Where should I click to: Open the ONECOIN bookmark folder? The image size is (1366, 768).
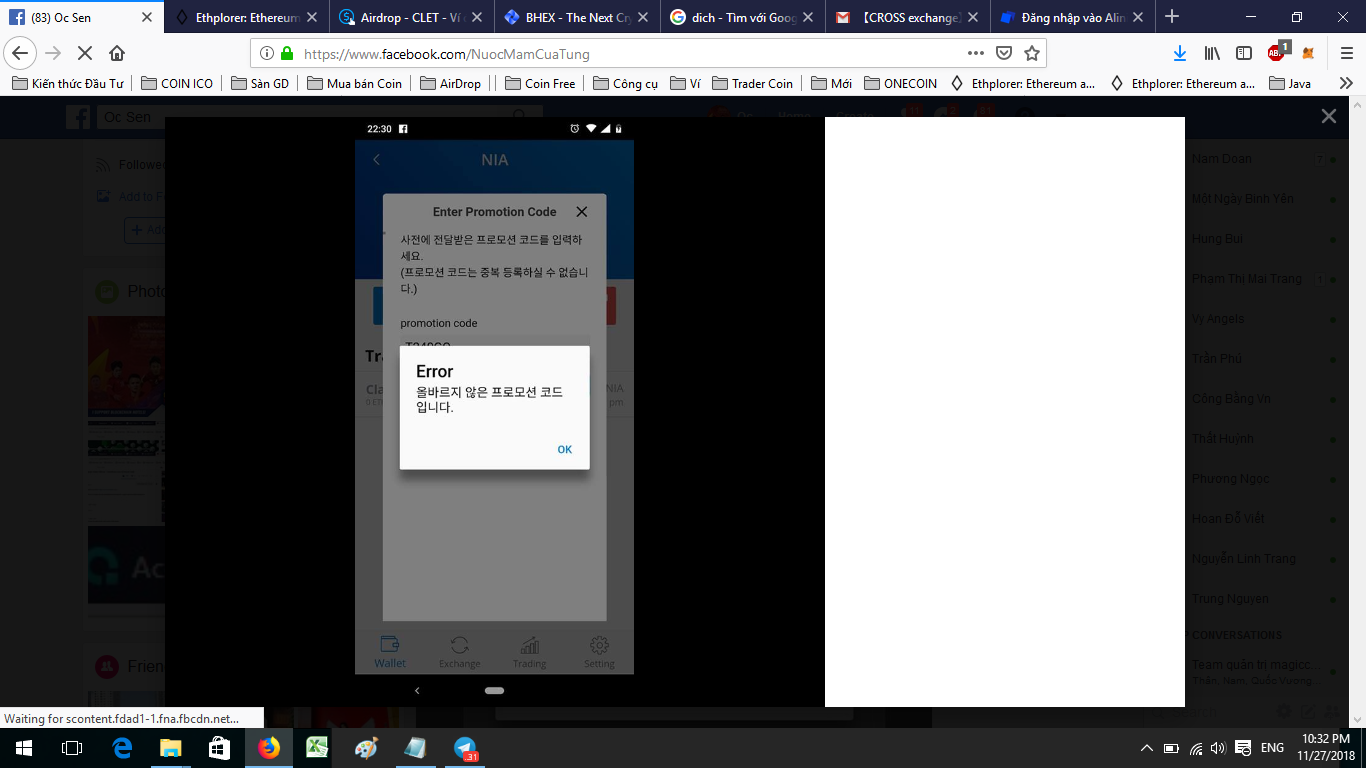point(901,84)
